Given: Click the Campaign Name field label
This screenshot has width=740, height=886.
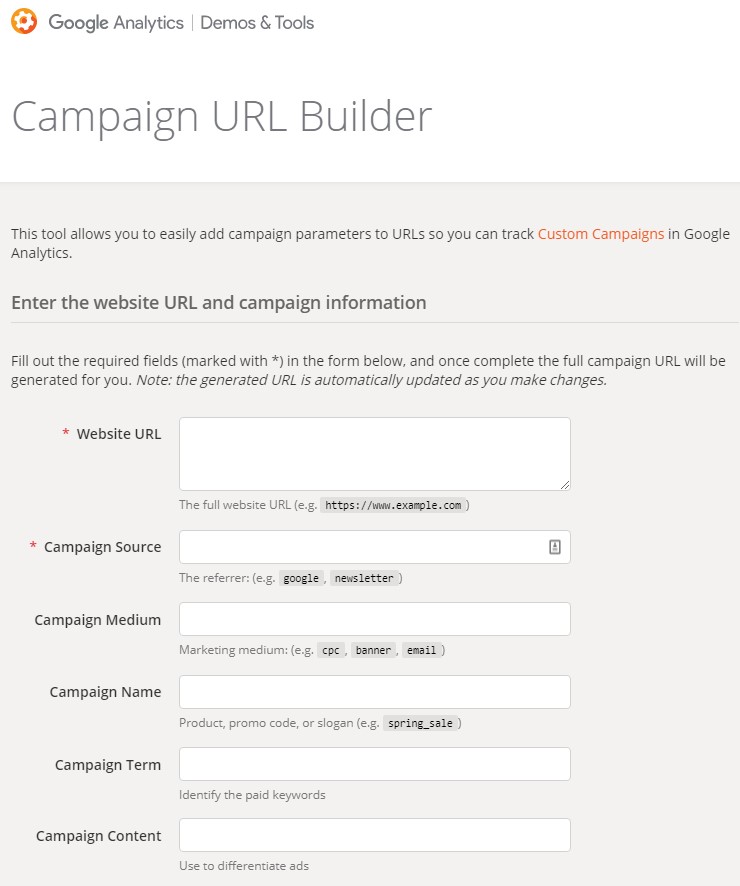Looking at the screenshot, I should coord(105,692).
